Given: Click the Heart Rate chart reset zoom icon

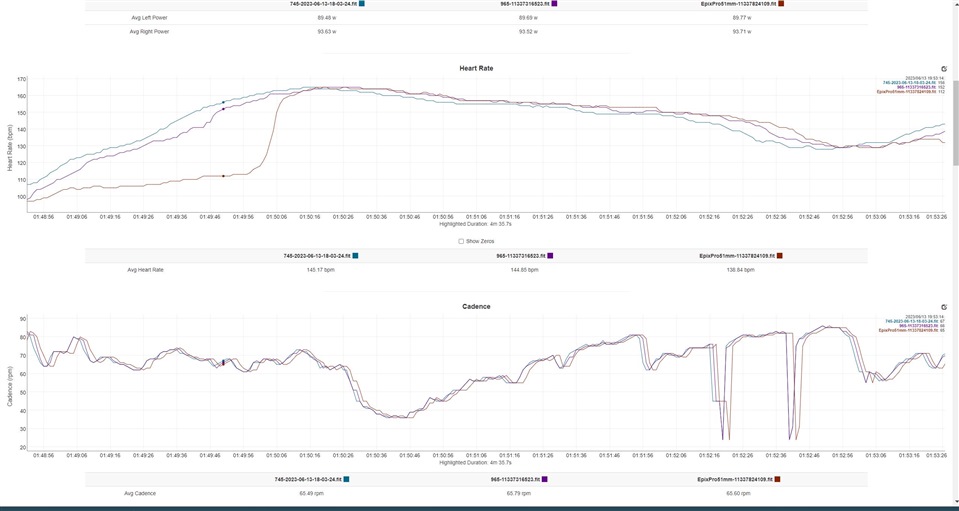Looking at the screenshot, I should point(943,69).
